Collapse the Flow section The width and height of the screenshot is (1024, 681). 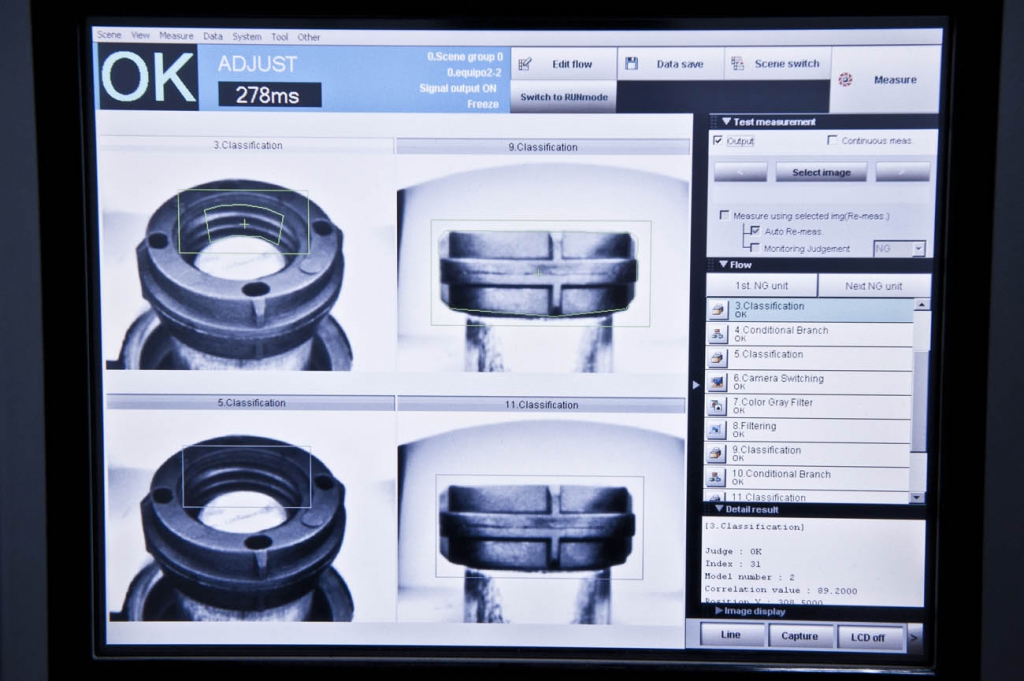[x=724, y=264]
